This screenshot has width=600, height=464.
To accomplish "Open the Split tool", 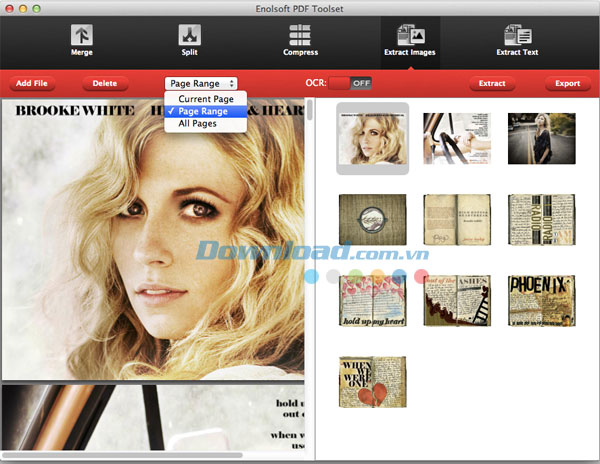I will [189, 41].
